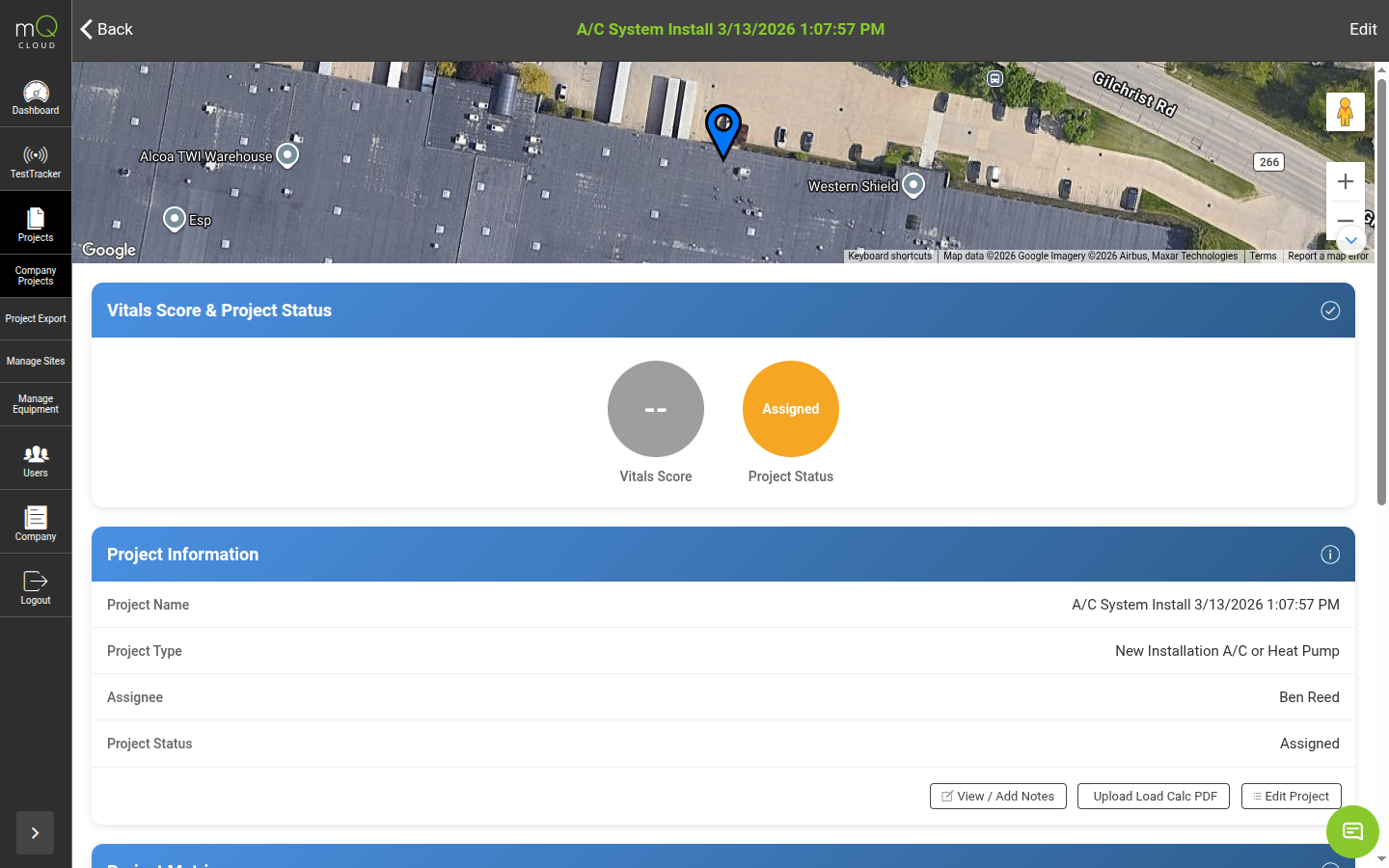Open the info icon on Project Information header
This screenshot has width=1389, height=868.
(1330, 555)
